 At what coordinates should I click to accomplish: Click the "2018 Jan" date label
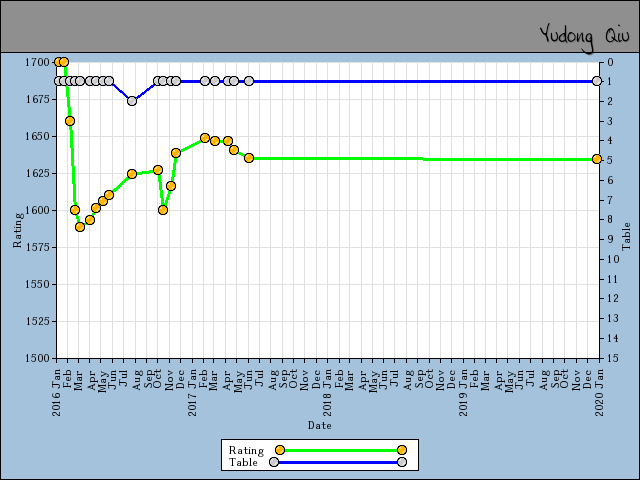(327, 393)
